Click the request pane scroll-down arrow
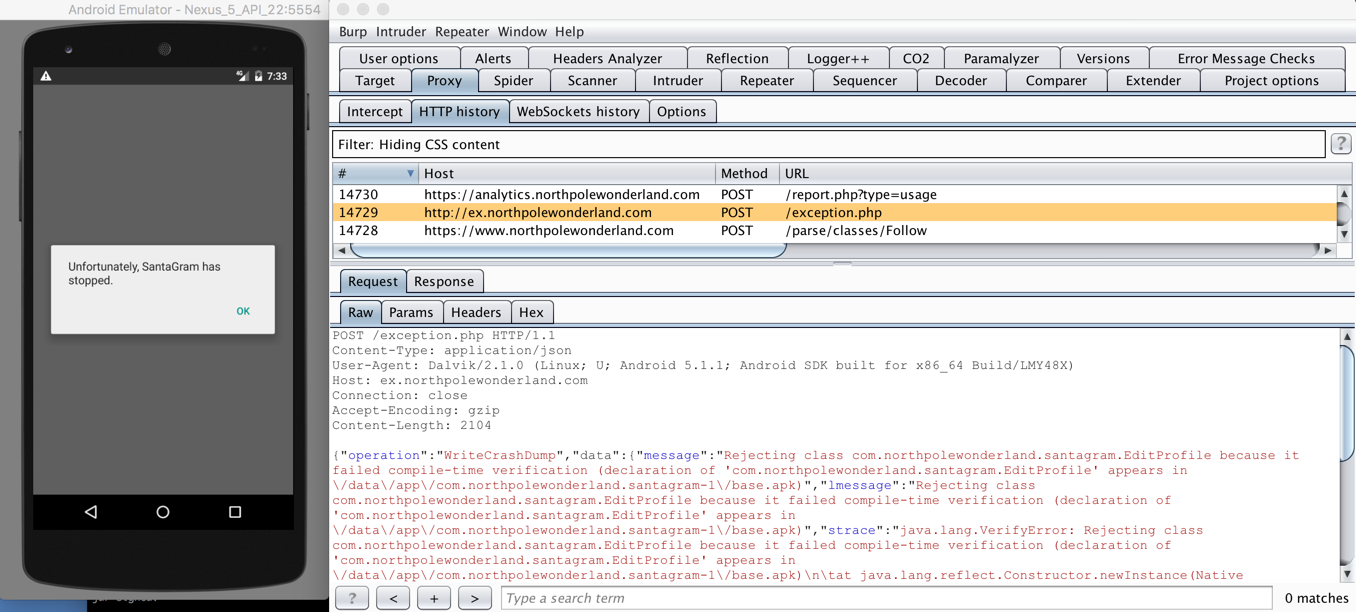1356x612 pixels. tap(1347, 575)
